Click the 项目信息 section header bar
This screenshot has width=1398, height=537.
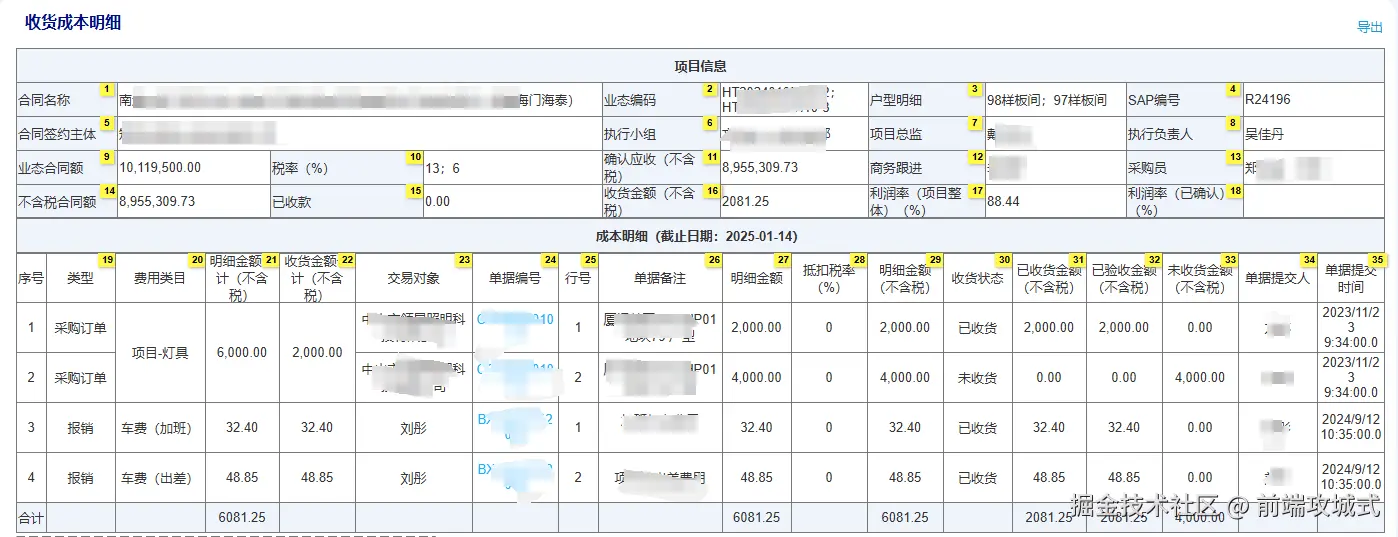coord(699,66)
